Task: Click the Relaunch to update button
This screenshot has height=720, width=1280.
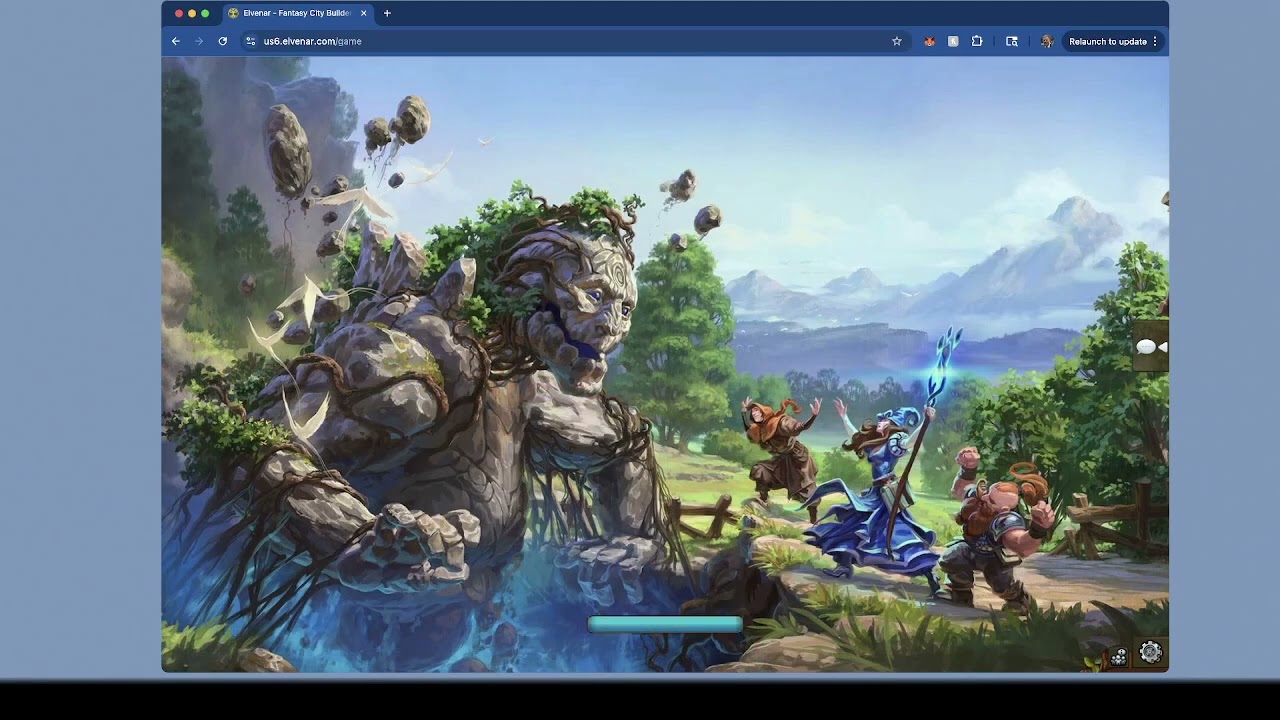Action: [1108, 41]
